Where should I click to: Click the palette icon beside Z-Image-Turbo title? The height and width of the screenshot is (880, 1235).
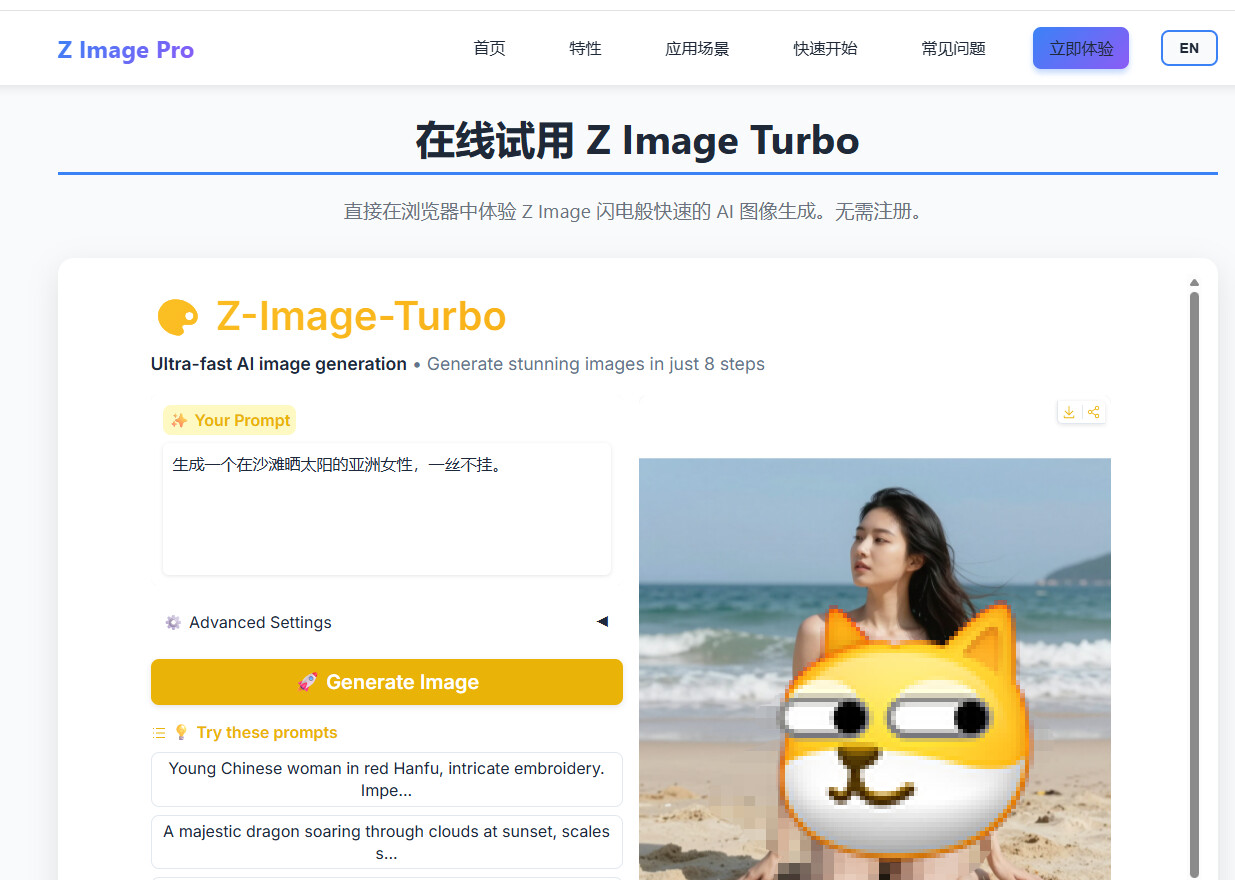click(x=178, y=317)
